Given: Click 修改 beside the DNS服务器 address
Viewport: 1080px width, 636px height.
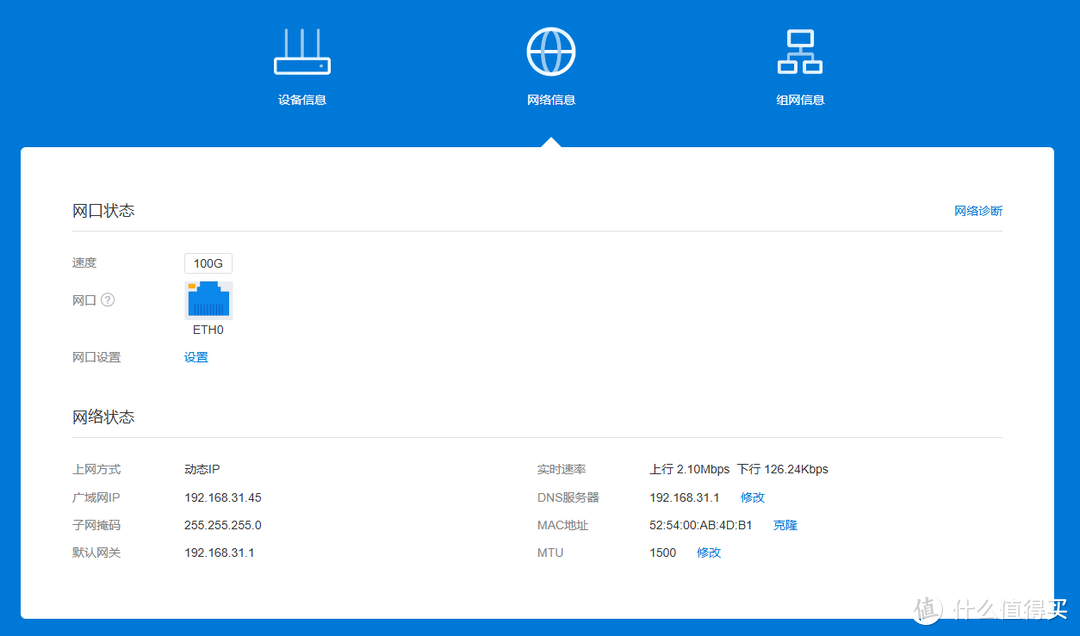Looking at the screenshot, I should (x=752, y=497).
